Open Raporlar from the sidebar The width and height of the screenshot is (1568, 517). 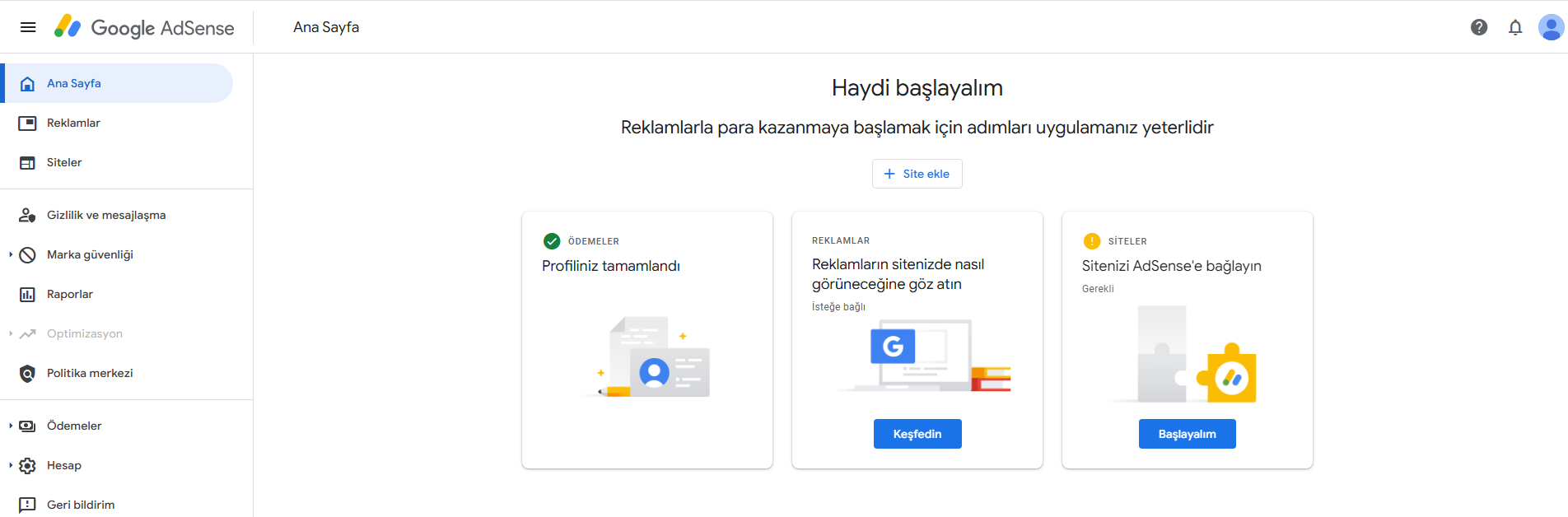(117, 294)
